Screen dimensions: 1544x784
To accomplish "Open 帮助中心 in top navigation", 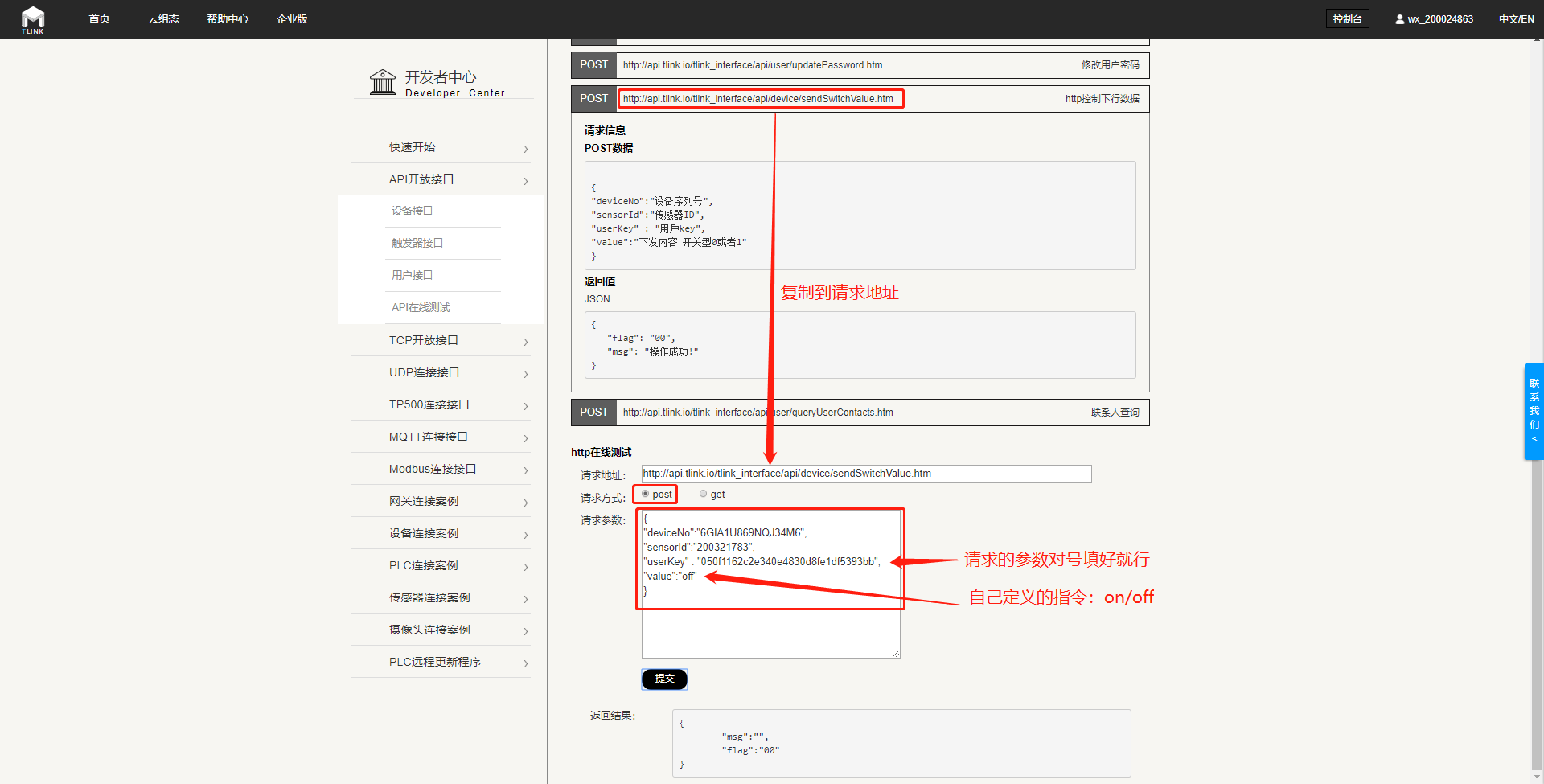I will 228,18.
